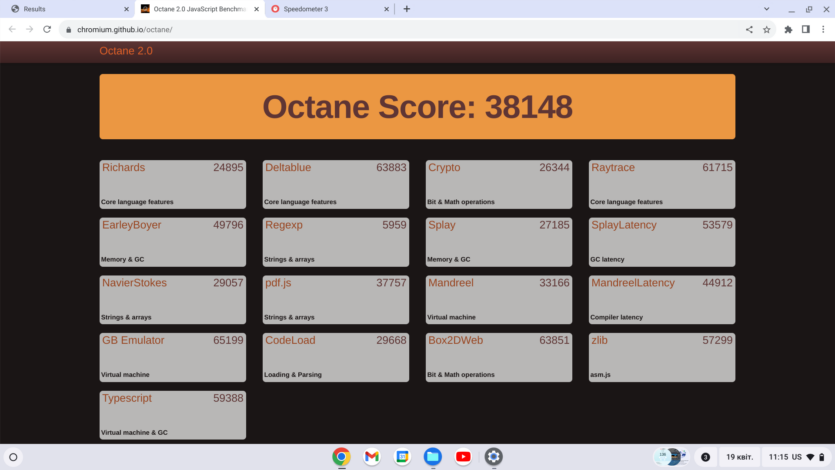The width and height of the screenshot is (835, 470).
Task: Click 'Compiler latency' label under MandreelLatency
Action: click(x=616, y=317)
